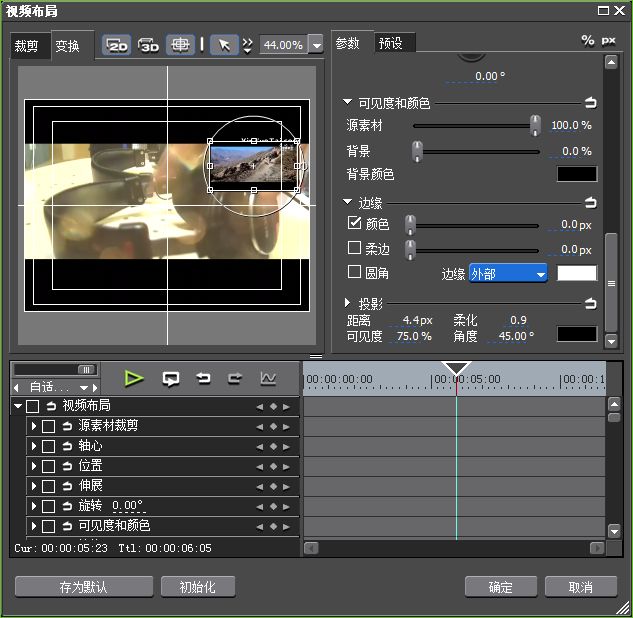633x618 pixels.
Task: Switch to 2D layout mode
Action: coord(117,45)
